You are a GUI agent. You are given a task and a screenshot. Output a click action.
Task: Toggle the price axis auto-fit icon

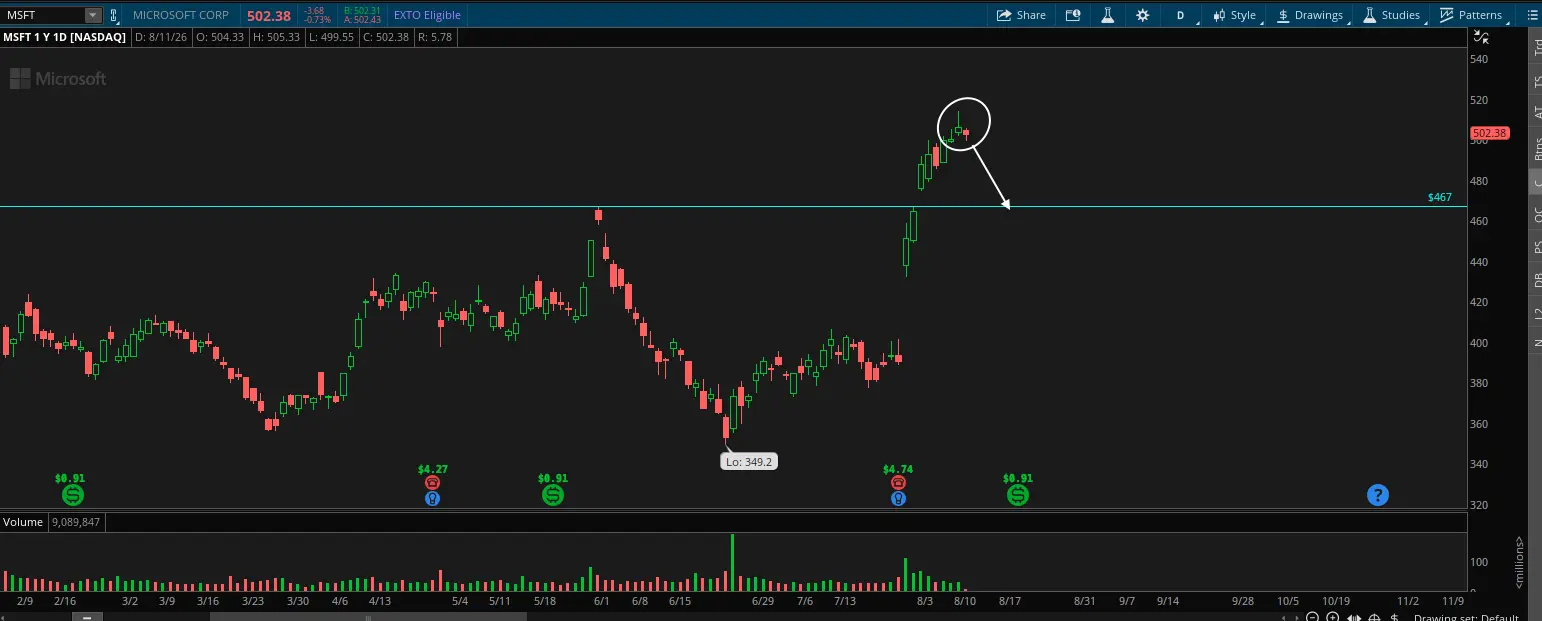point(1482,37)
